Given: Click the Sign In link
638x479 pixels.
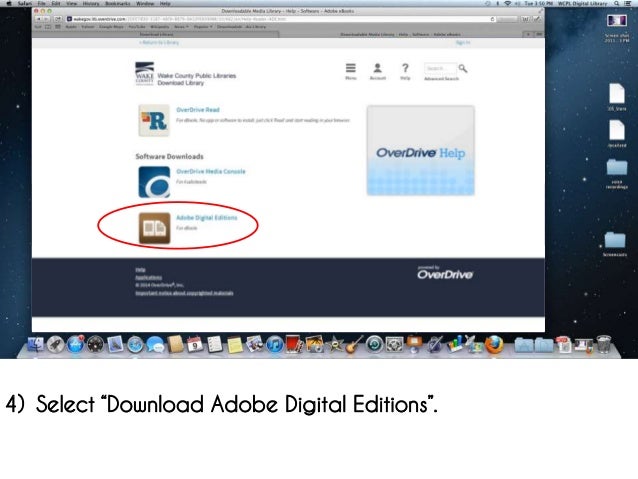Looking at the screenshot, I should [463, 42].
